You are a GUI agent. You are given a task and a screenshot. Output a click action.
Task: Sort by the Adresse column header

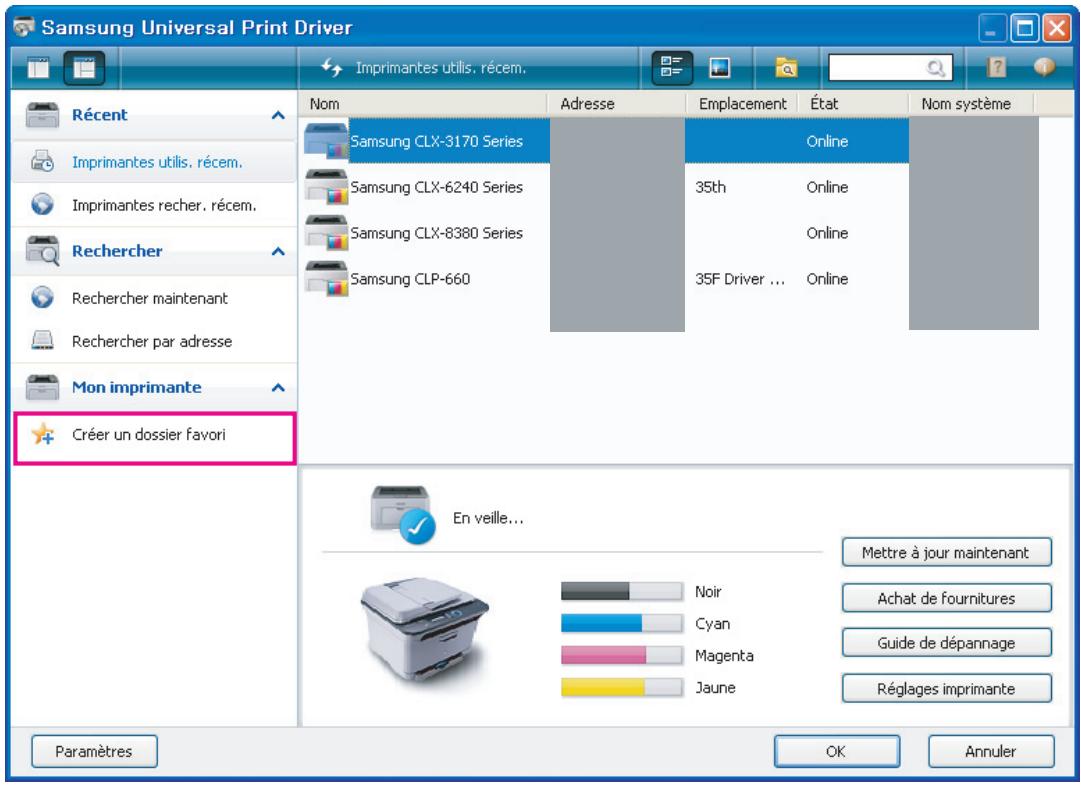point(617,103)
